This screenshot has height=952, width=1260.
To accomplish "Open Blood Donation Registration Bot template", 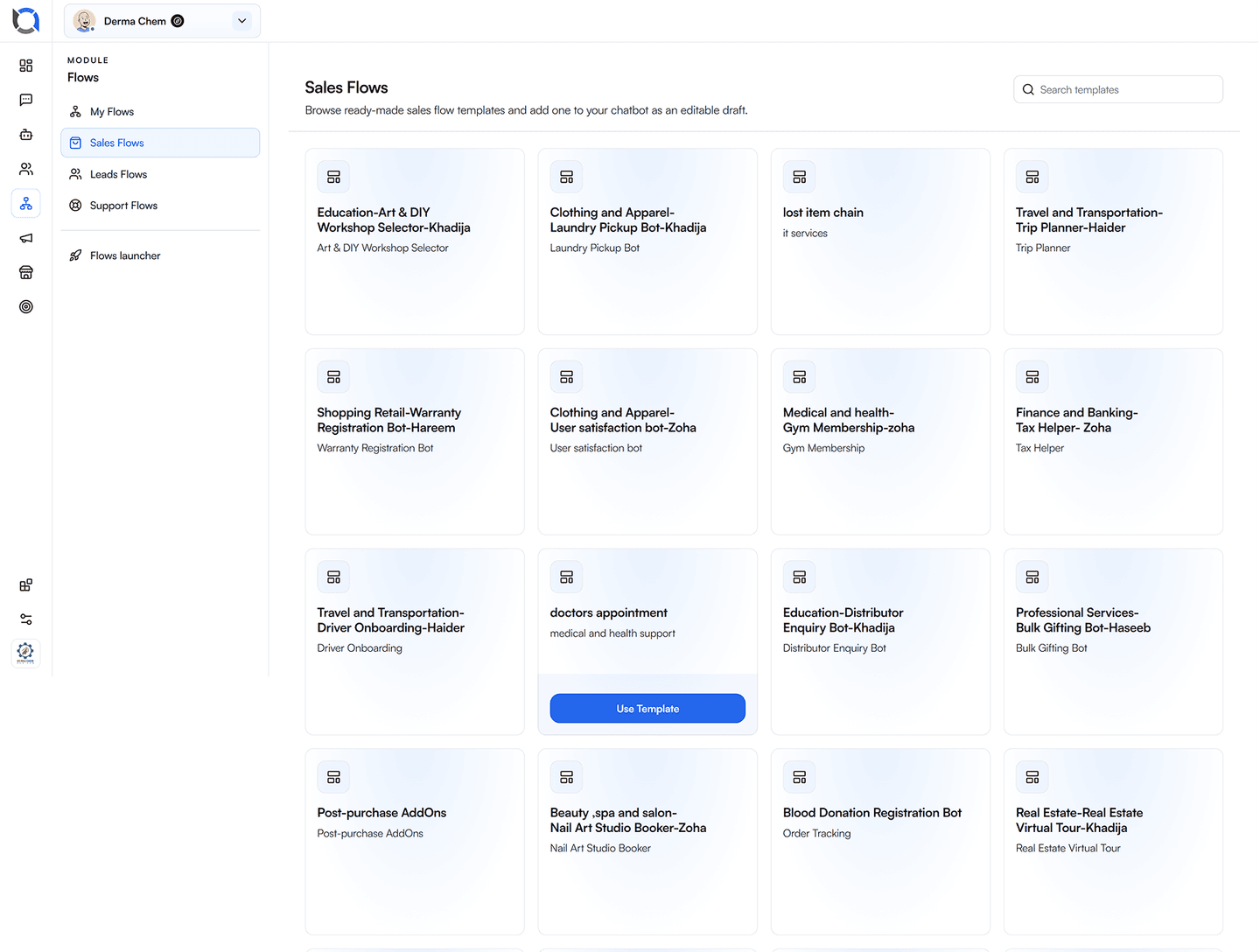I will pos(880,842).
